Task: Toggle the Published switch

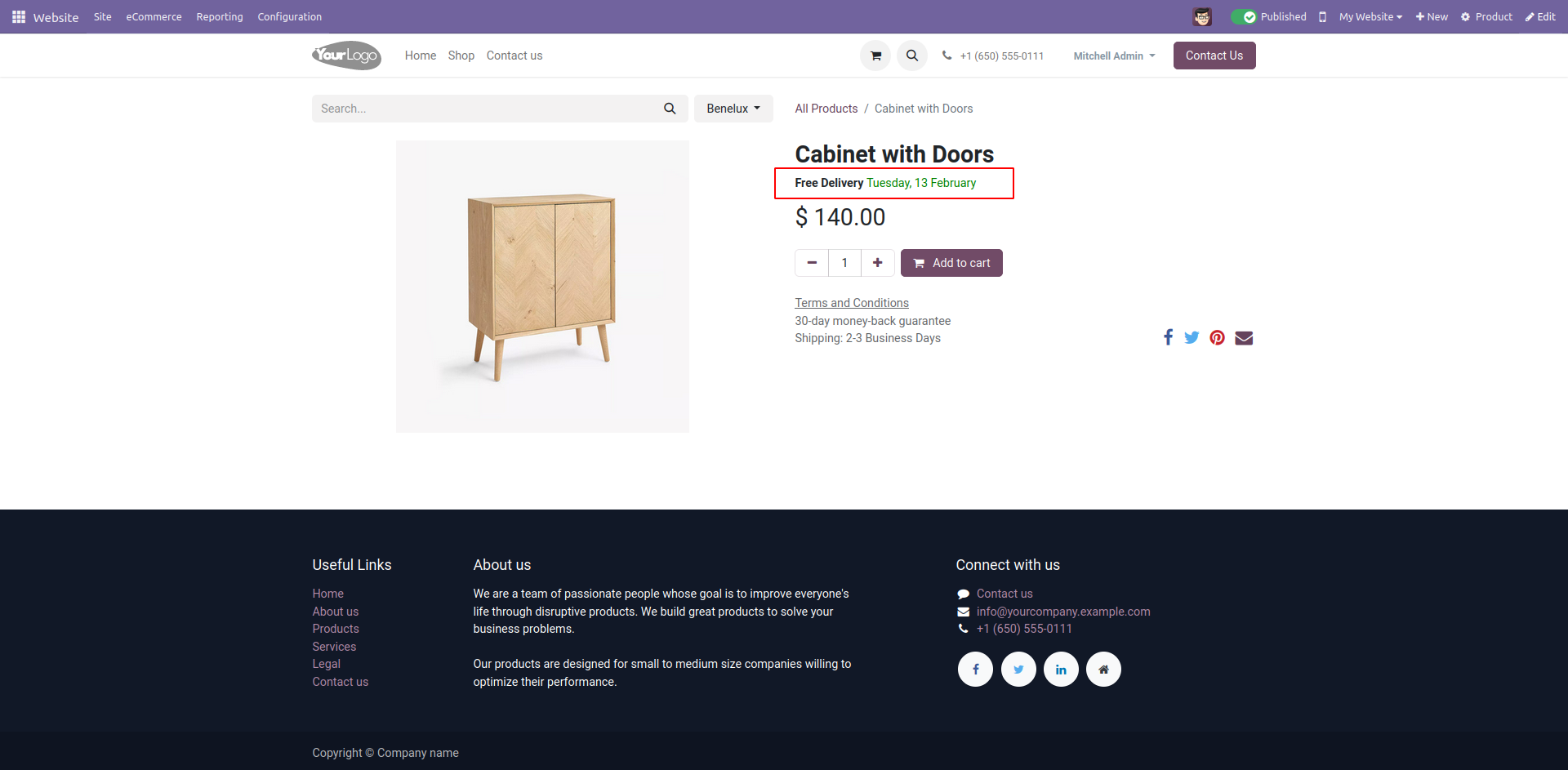Action: point(1244,16)
